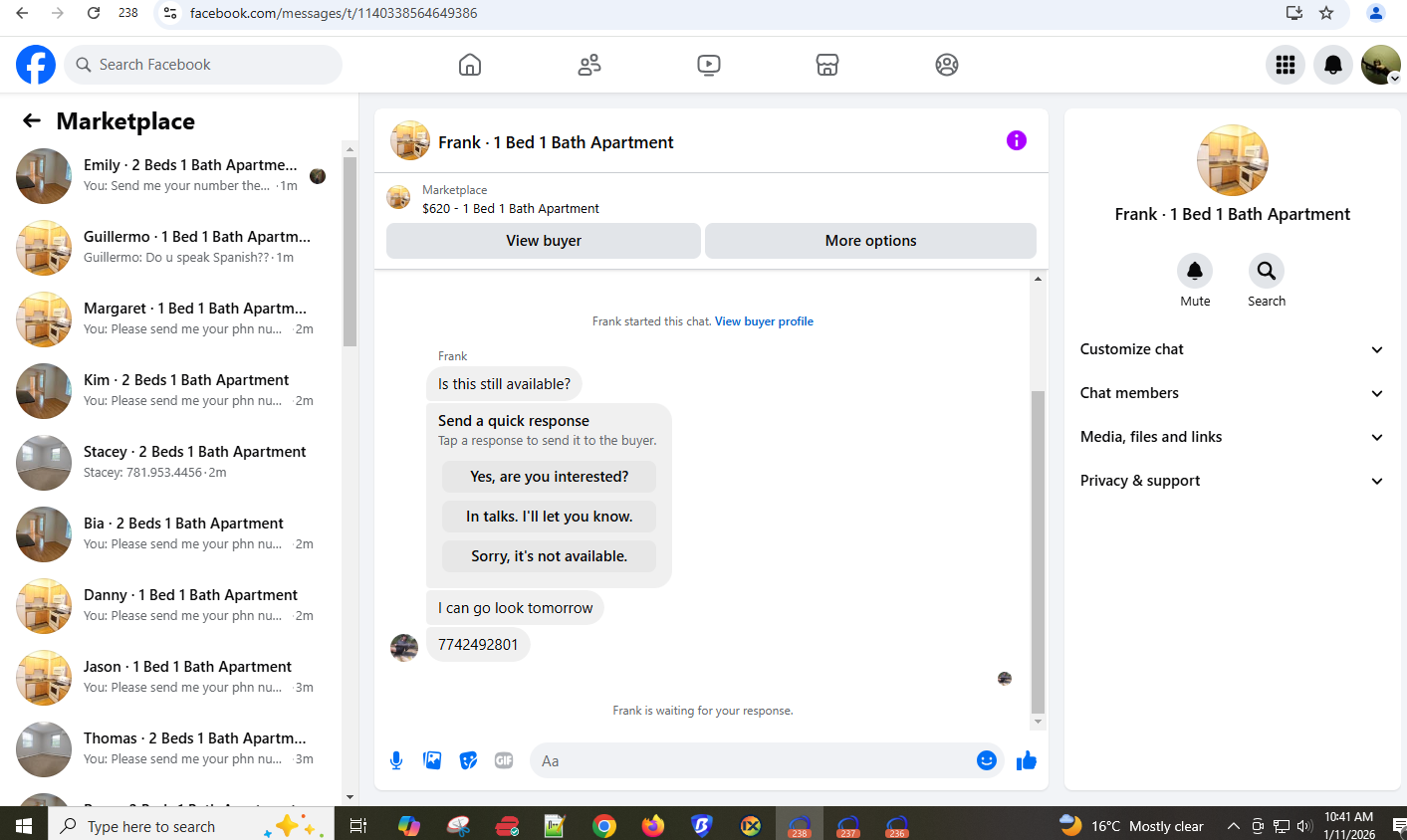Mute the Frank conversation
Viewport: 1407px width, 840px height.
coord(1195,271)
